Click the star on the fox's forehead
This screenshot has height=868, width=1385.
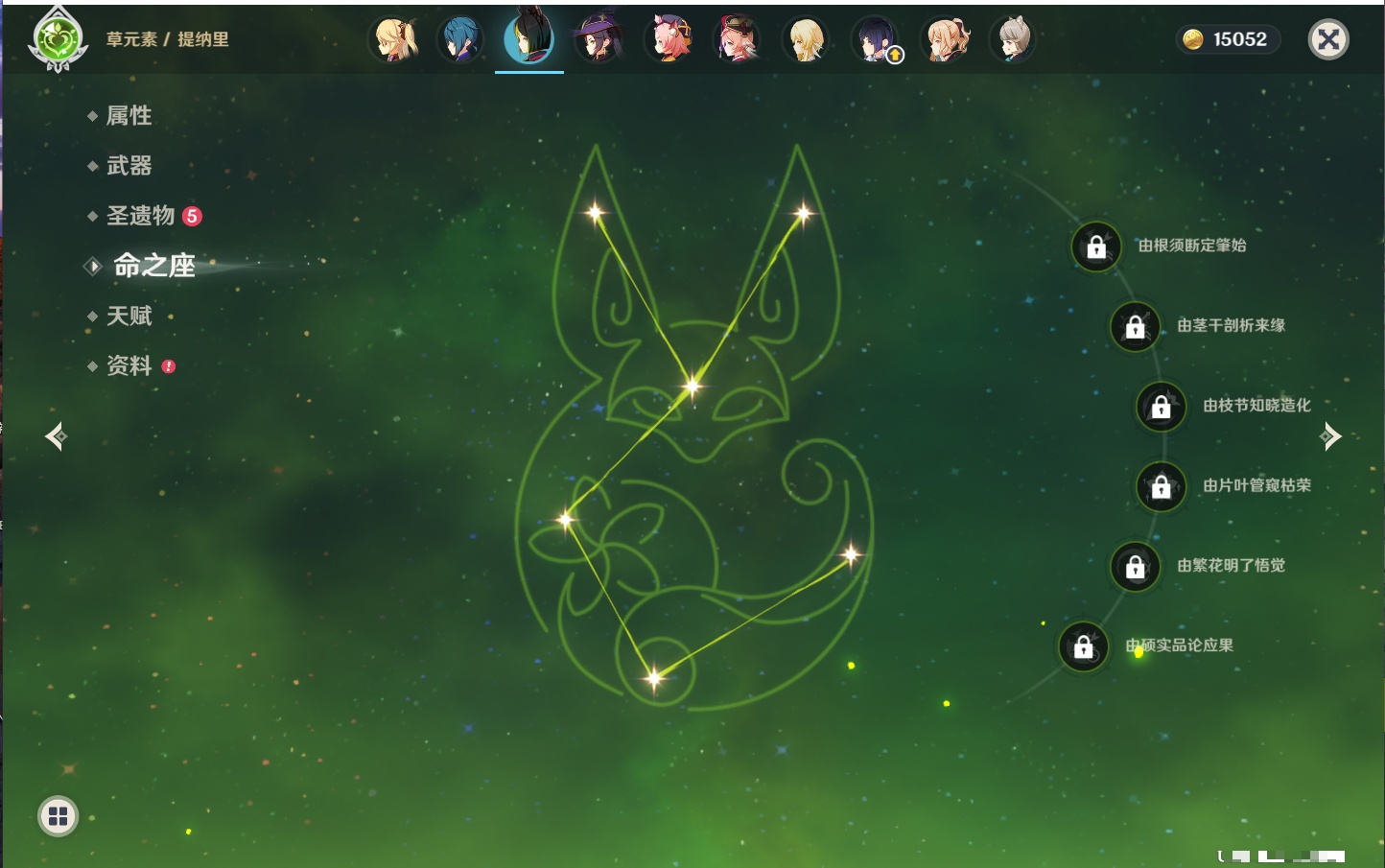coord(692,387)
